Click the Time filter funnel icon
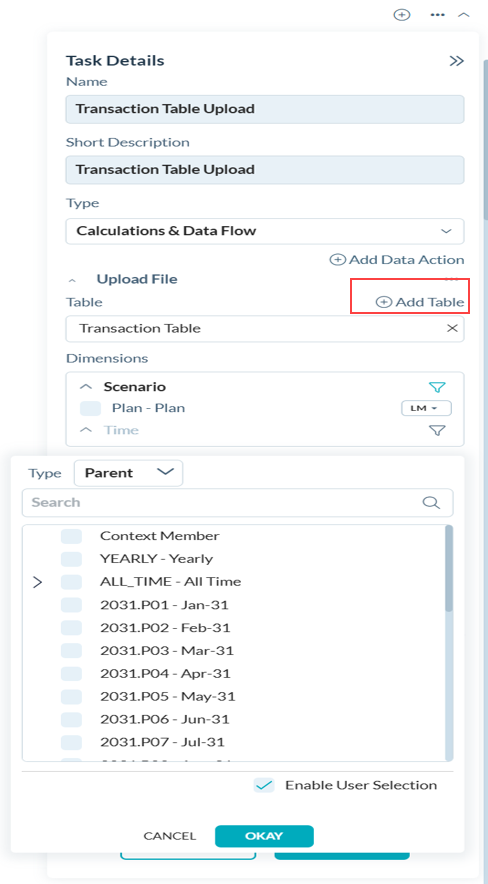 [x=437, y=431]
